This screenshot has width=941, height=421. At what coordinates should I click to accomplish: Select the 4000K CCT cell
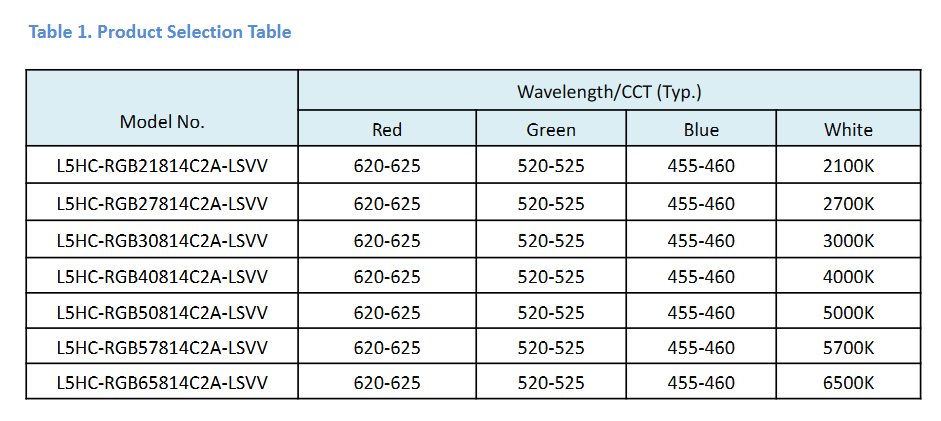pyautogui.click(x=848, y=276)
